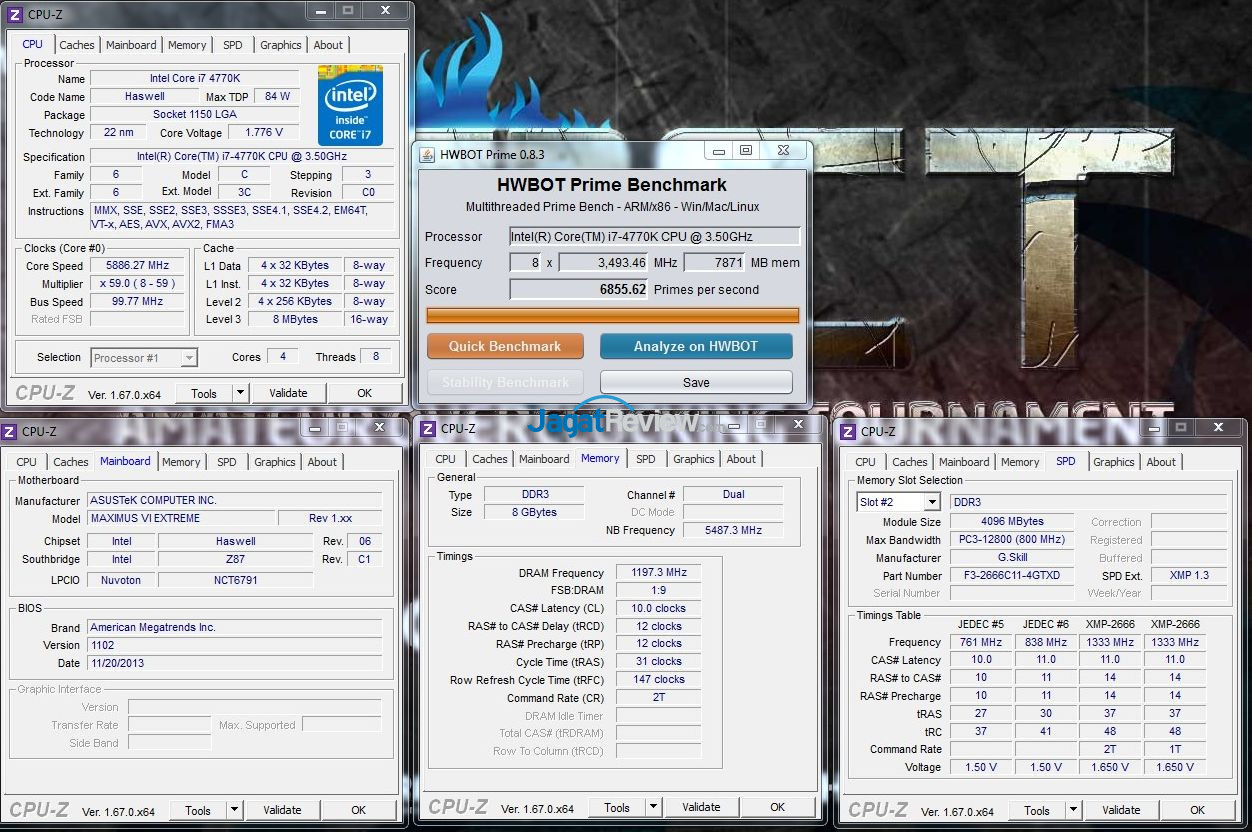Viewport: 1252px width, 832px height.
Task: Click the Core Speed value "5886.27 MHz"
Action: click(x=135, y=266)
